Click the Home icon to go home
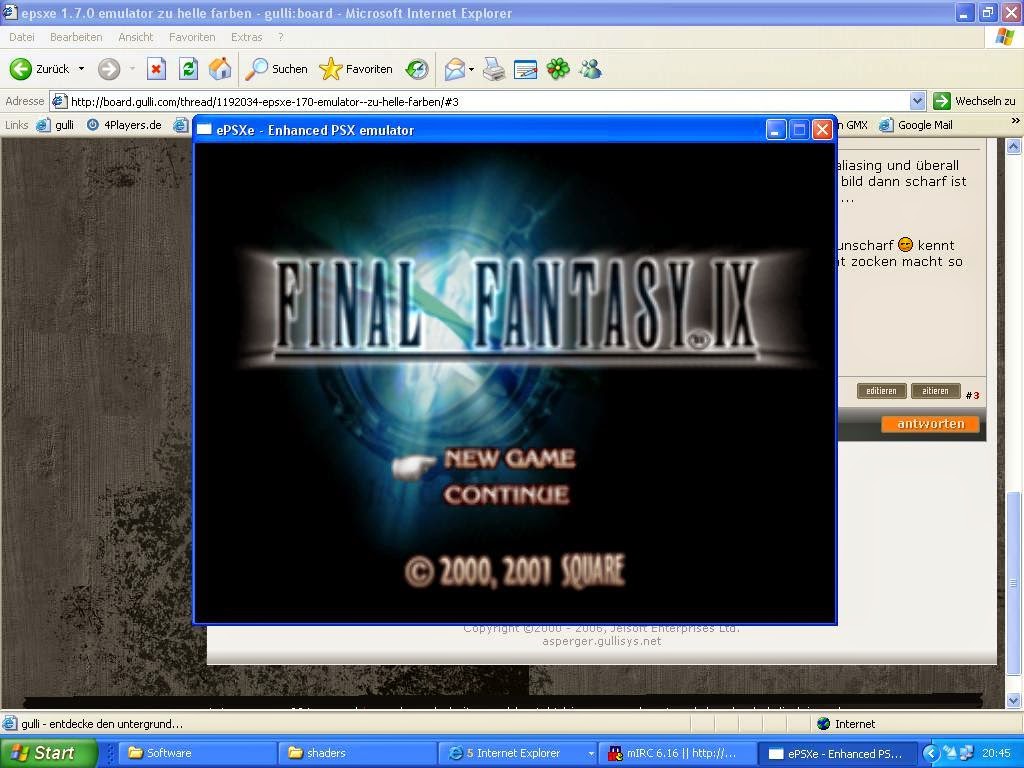 click(x=221, y=69)
